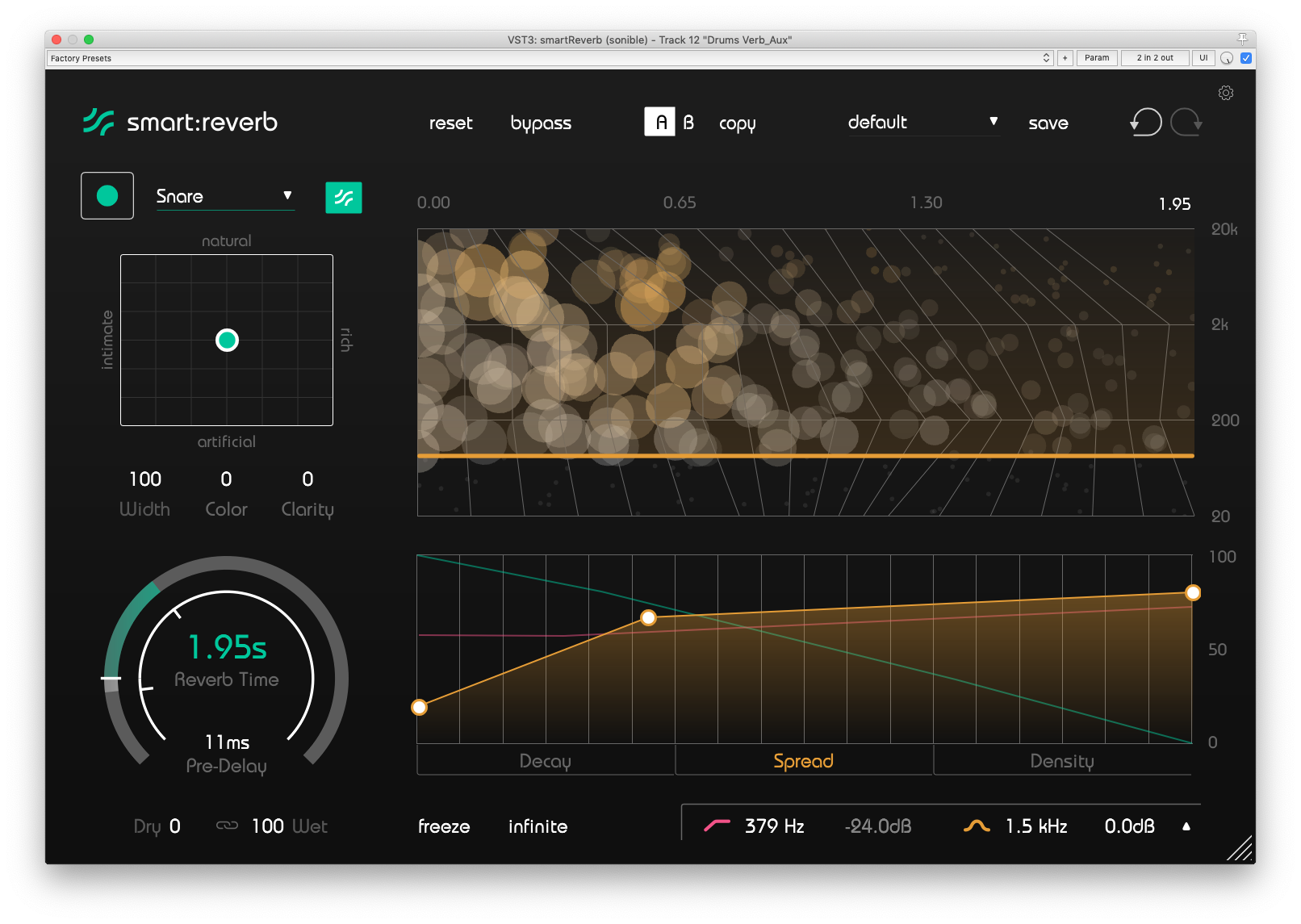This screenshot has height=924, width=1301.
Task: Click the 1.95s reverb time value
Action: click(227, 647)
